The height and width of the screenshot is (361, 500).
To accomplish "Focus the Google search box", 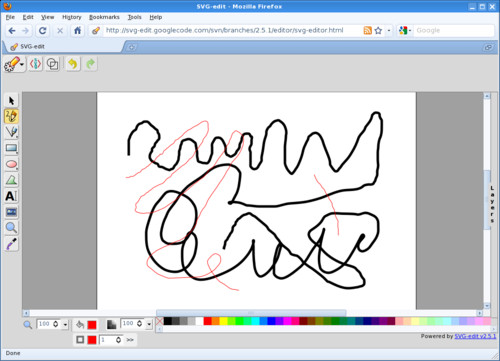I will [454, 30].
